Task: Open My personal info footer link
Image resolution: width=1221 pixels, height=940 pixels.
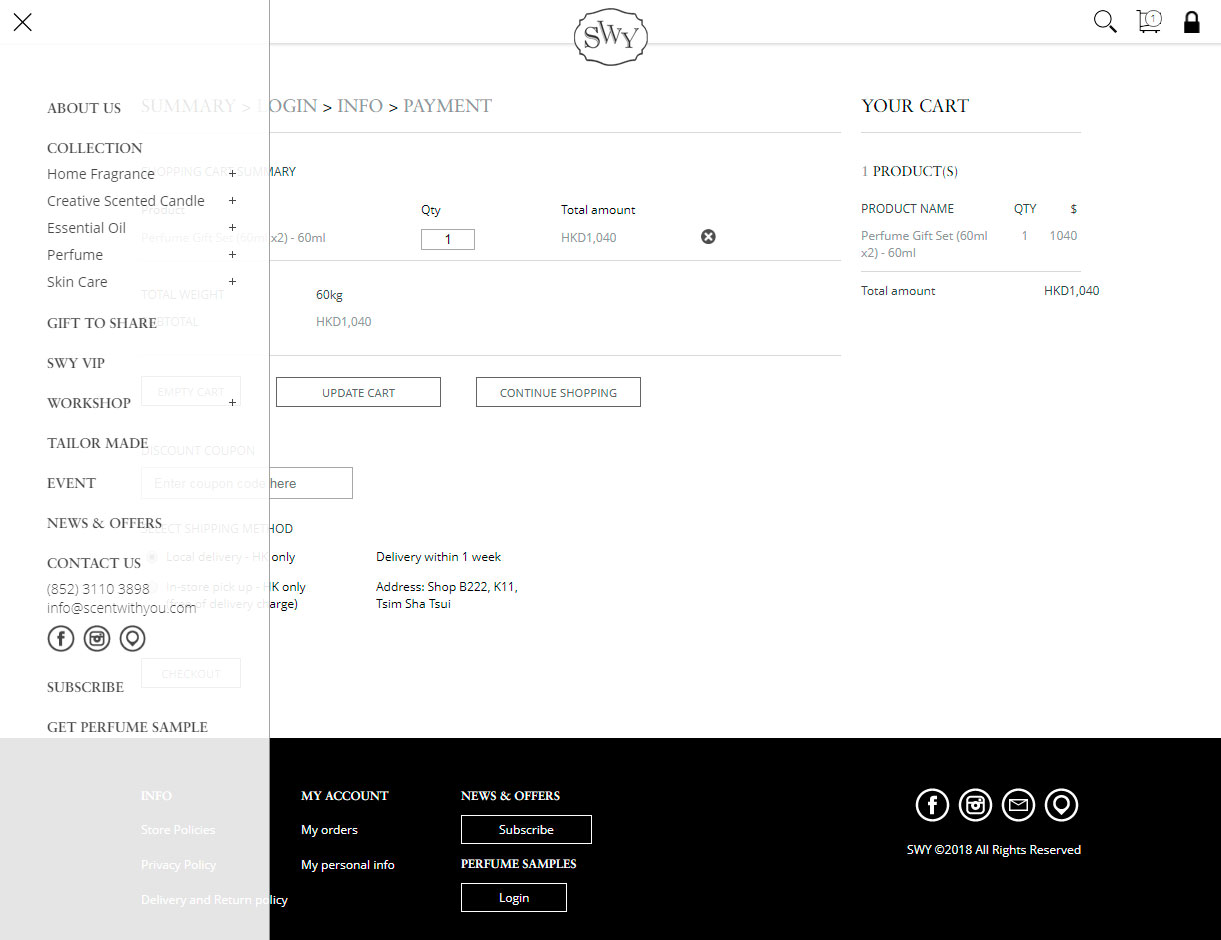Action: (x=348, y=865)
